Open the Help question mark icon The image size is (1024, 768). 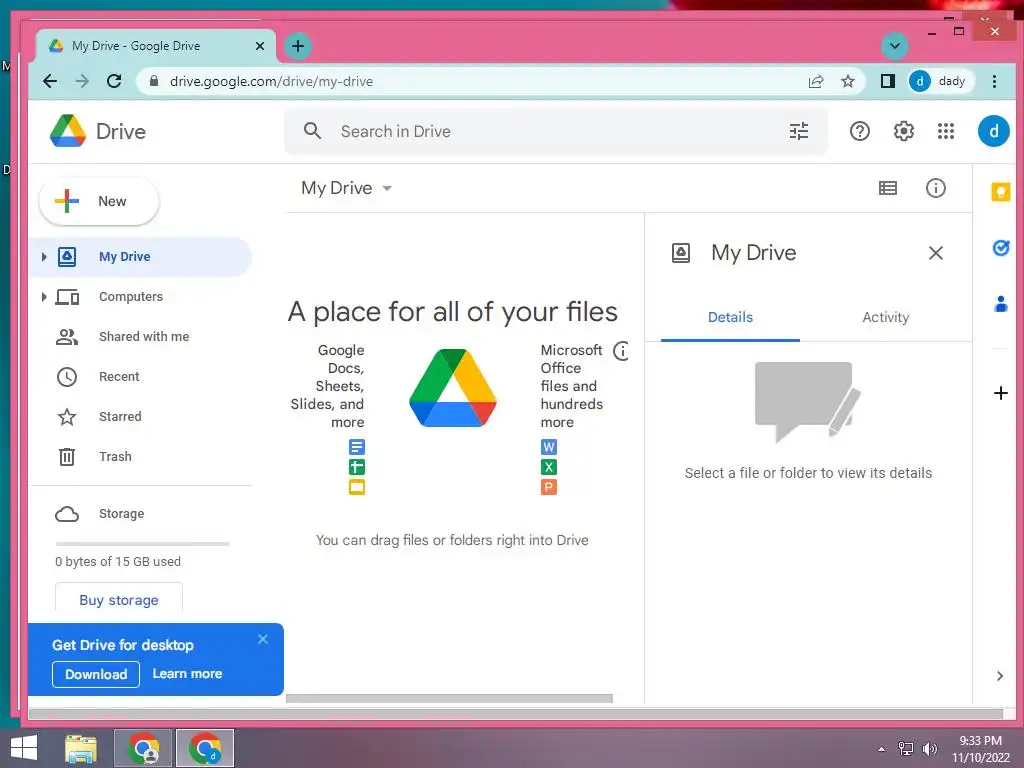(859, 131)
